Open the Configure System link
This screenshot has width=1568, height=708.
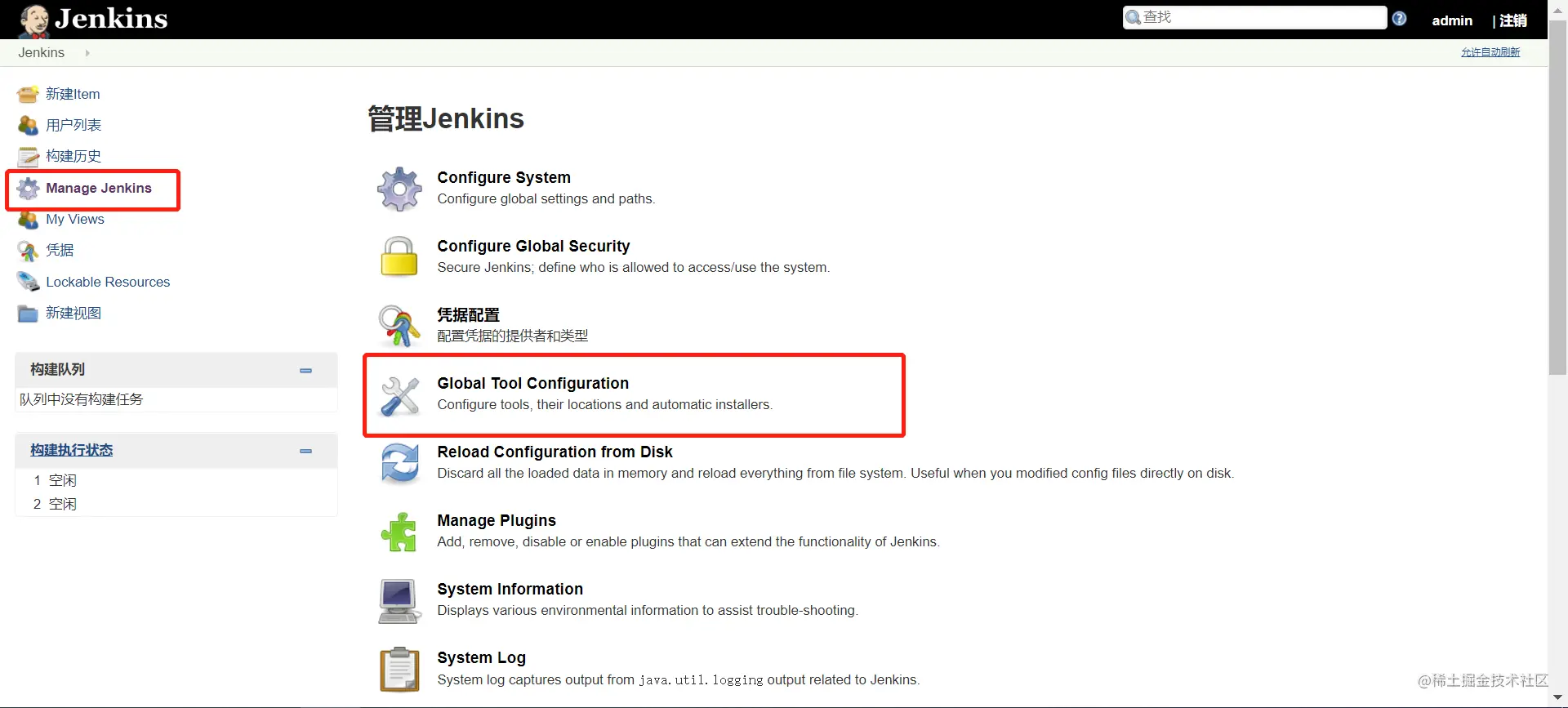pos(504,177)
